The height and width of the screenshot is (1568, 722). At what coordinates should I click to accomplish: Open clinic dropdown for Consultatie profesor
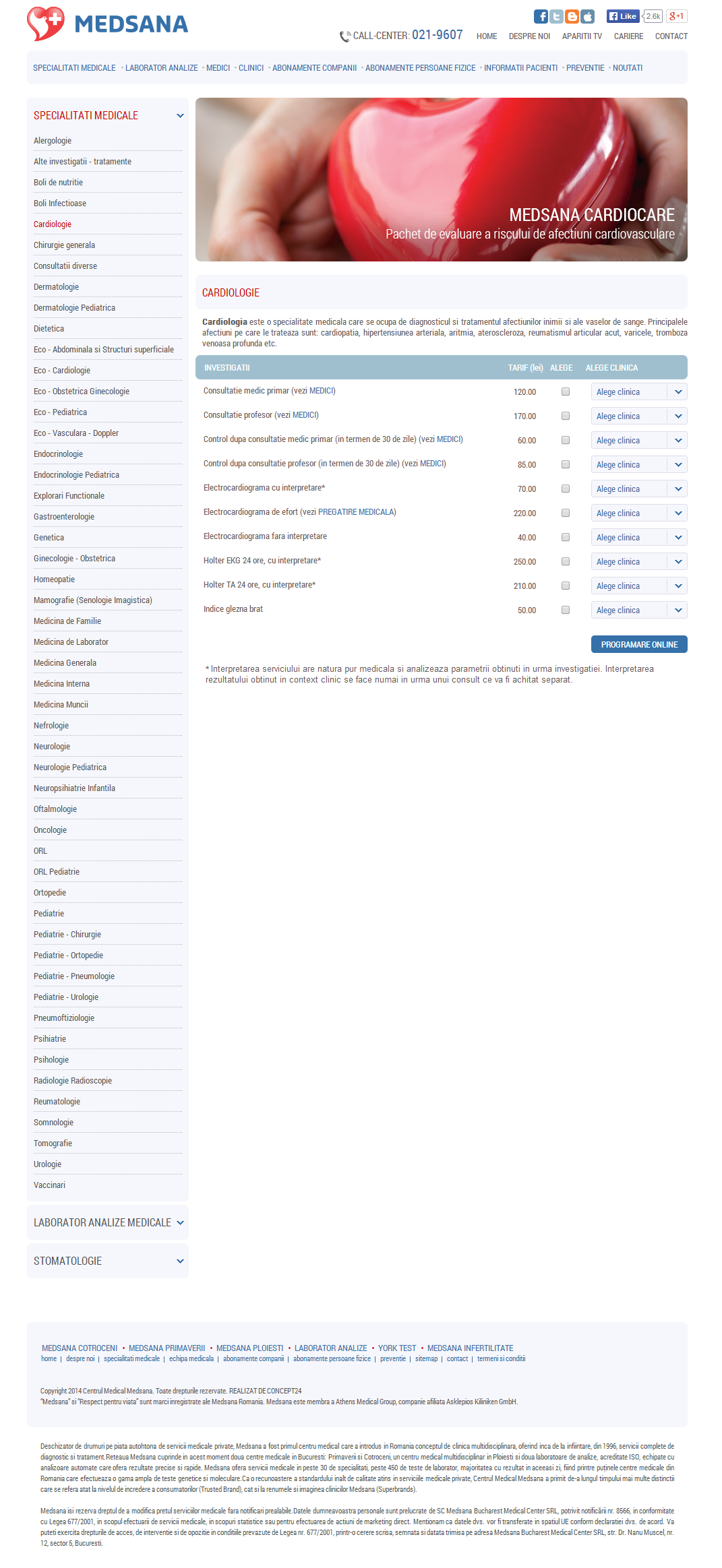(x=639, y=416)
